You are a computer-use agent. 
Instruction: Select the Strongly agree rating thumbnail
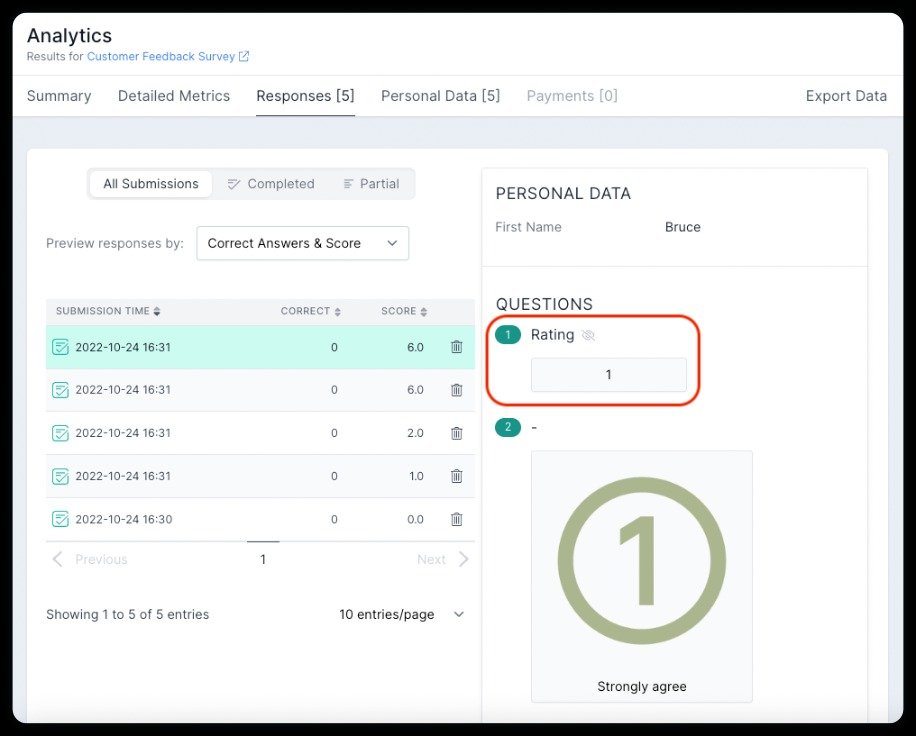pyautogui.click(x=641, y=575)
